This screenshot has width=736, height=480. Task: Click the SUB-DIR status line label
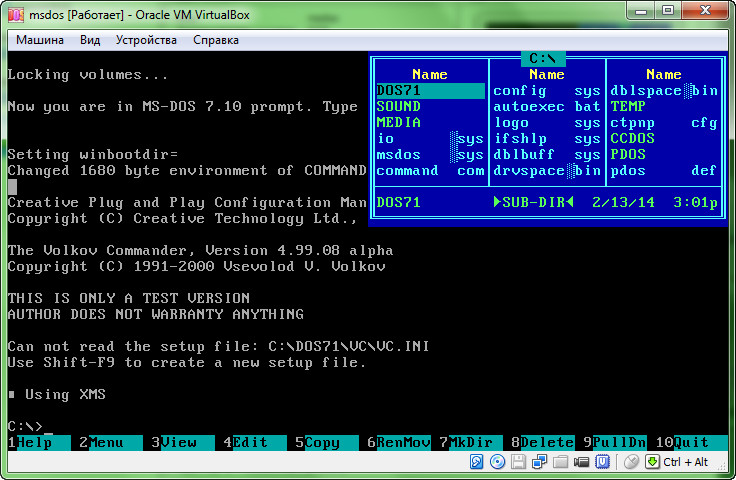(x=534, y=202)
